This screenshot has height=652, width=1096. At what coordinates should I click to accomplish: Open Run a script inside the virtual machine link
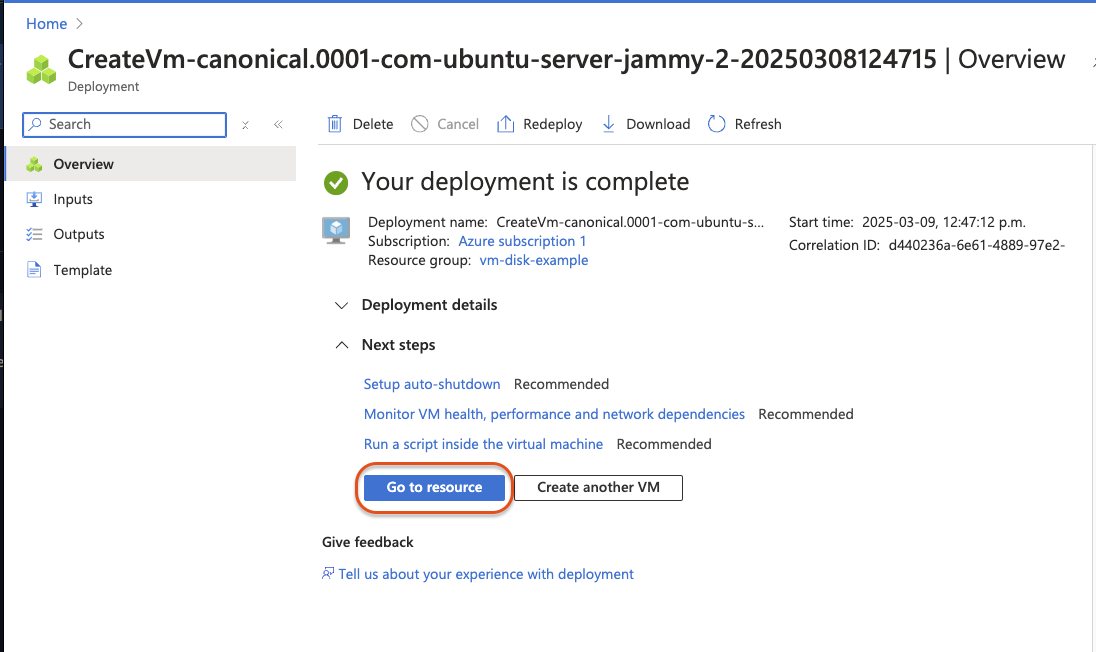click(483, 444)
